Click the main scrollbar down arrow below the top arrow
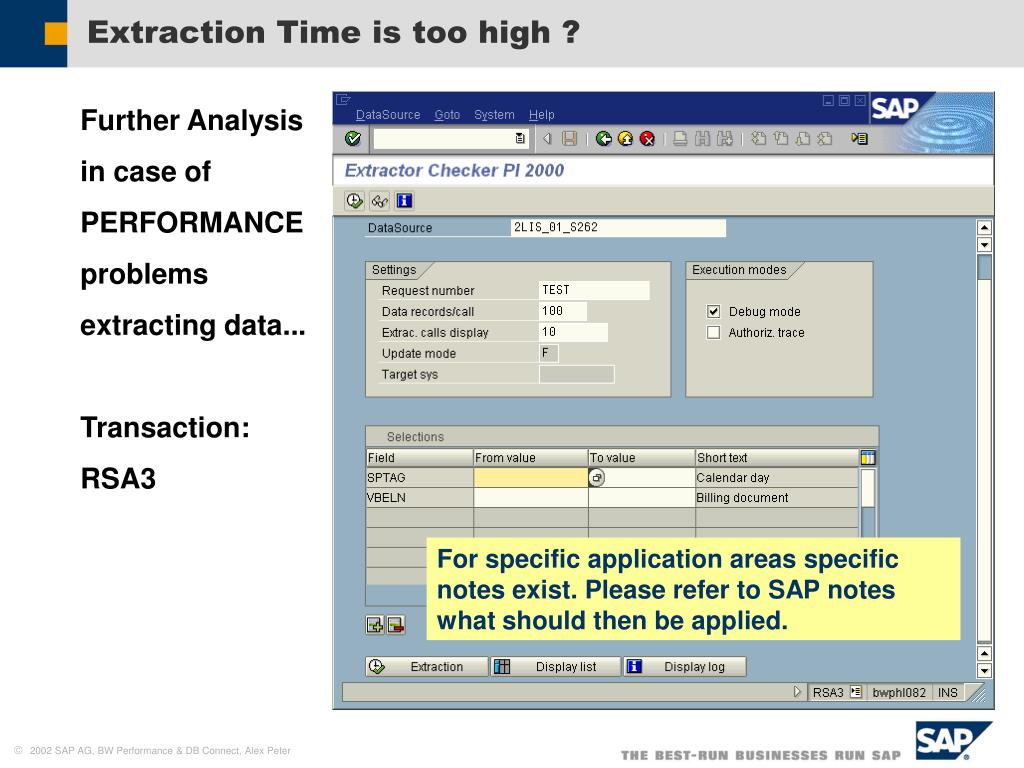This screenshot has width=1024, height=768. 984,245
